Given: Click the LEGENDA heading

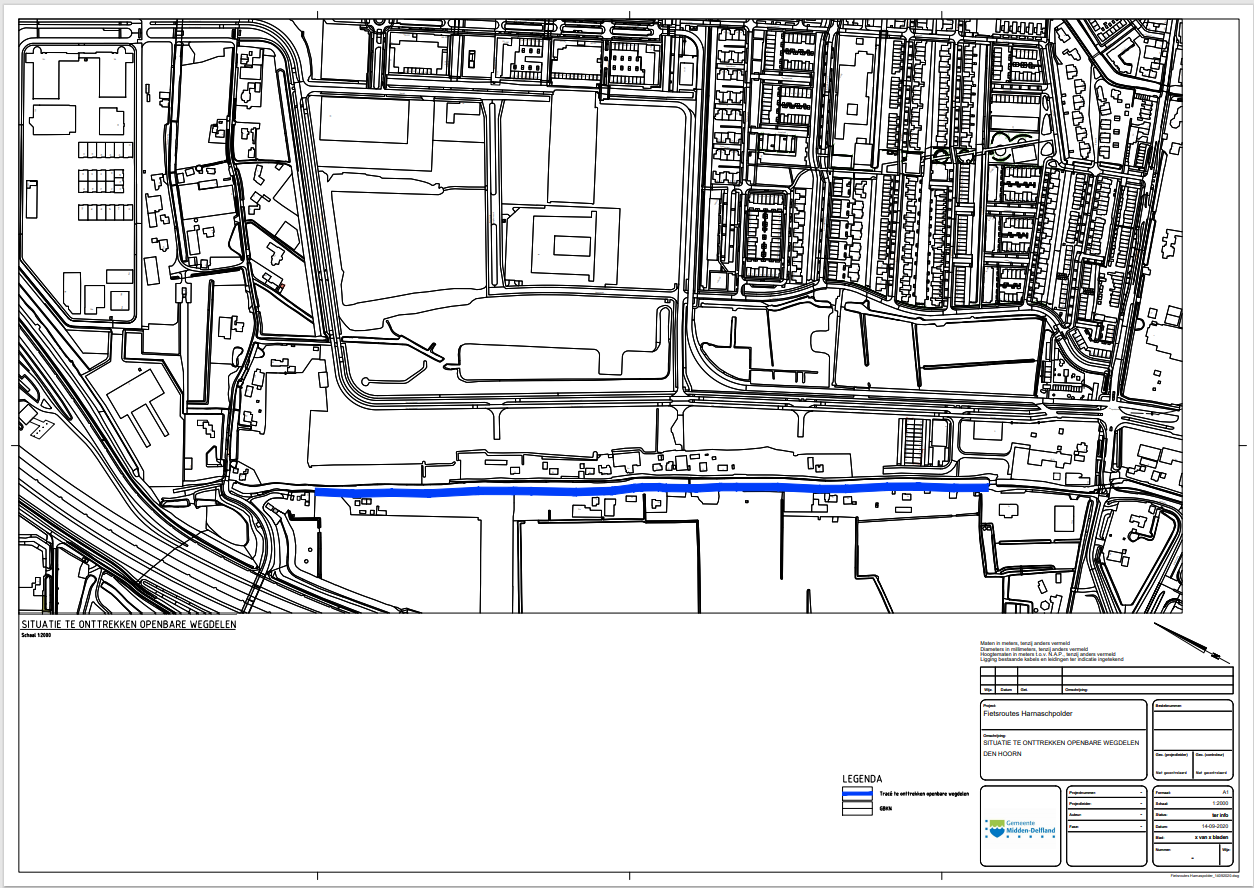Looking at the screenshot, I should point(862,779).
